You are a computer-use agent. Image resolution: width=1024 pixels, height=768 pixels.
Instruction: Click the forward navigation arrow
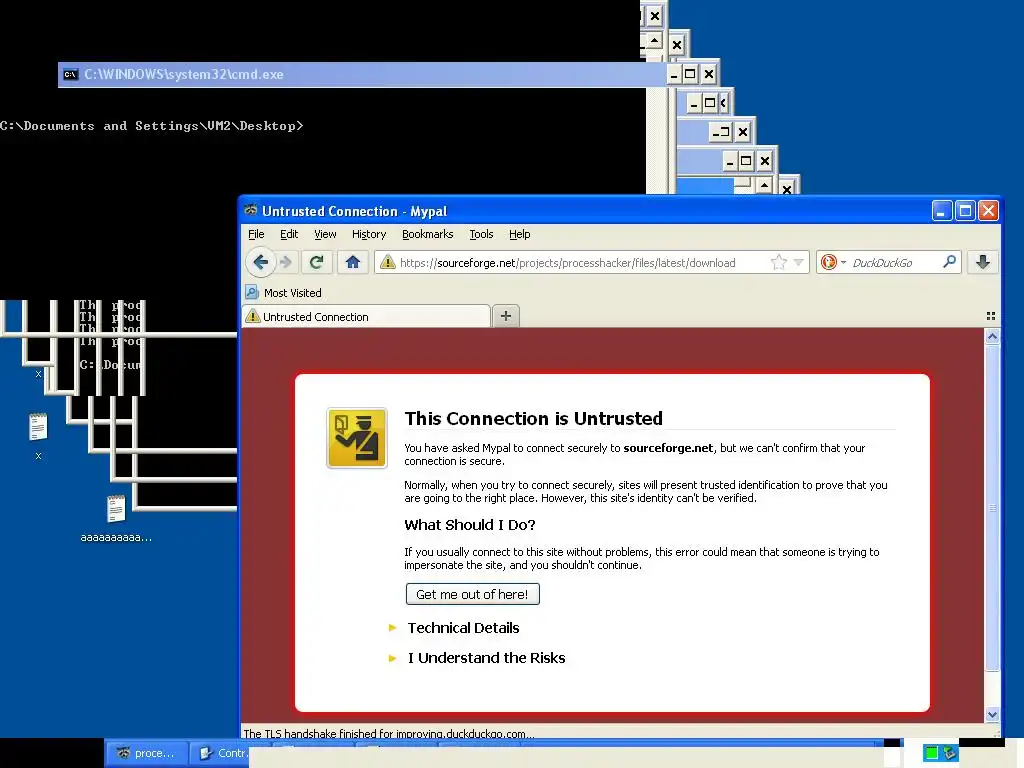[x=286, y=263]
